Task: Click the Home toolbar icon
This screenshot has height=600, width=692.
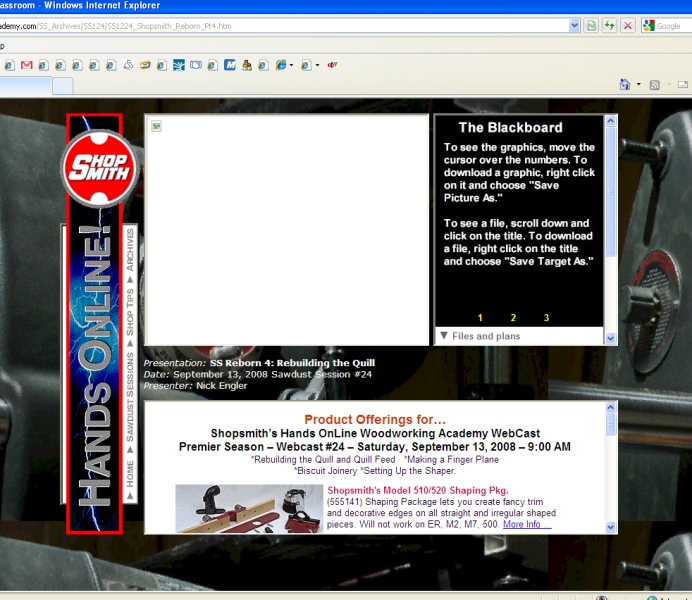Action: tap(625, 84)
